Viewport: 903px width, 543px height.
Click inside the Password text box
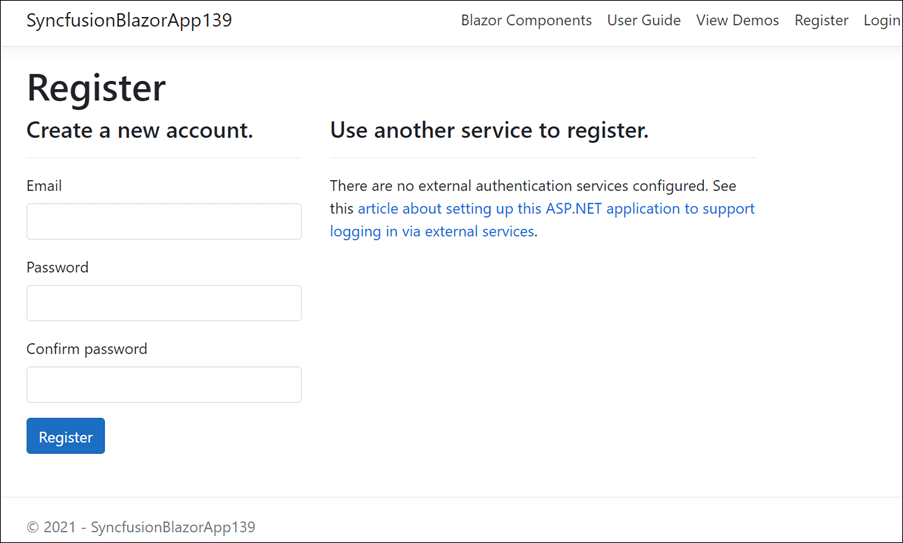point(164,303)
